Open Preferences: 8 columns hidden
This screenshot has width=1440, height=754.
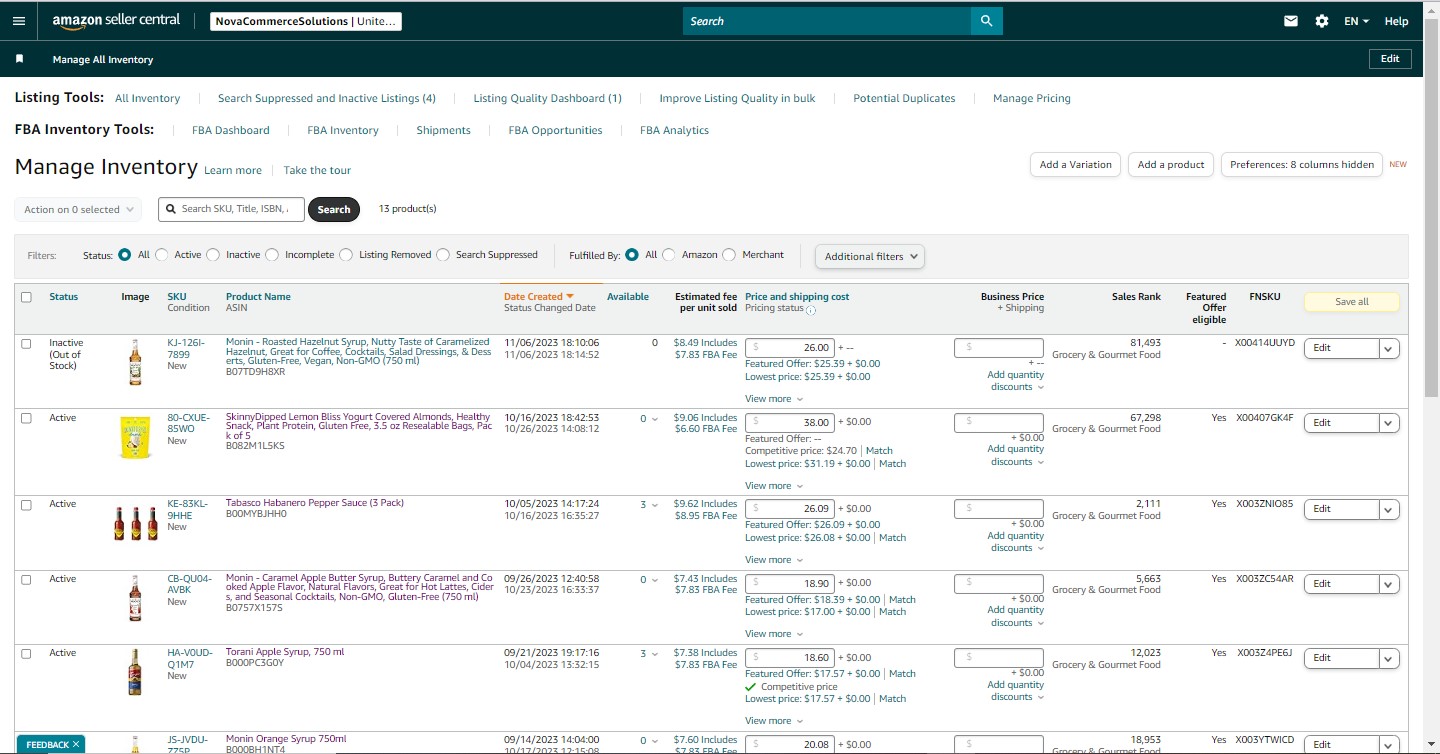[1302, 165]
